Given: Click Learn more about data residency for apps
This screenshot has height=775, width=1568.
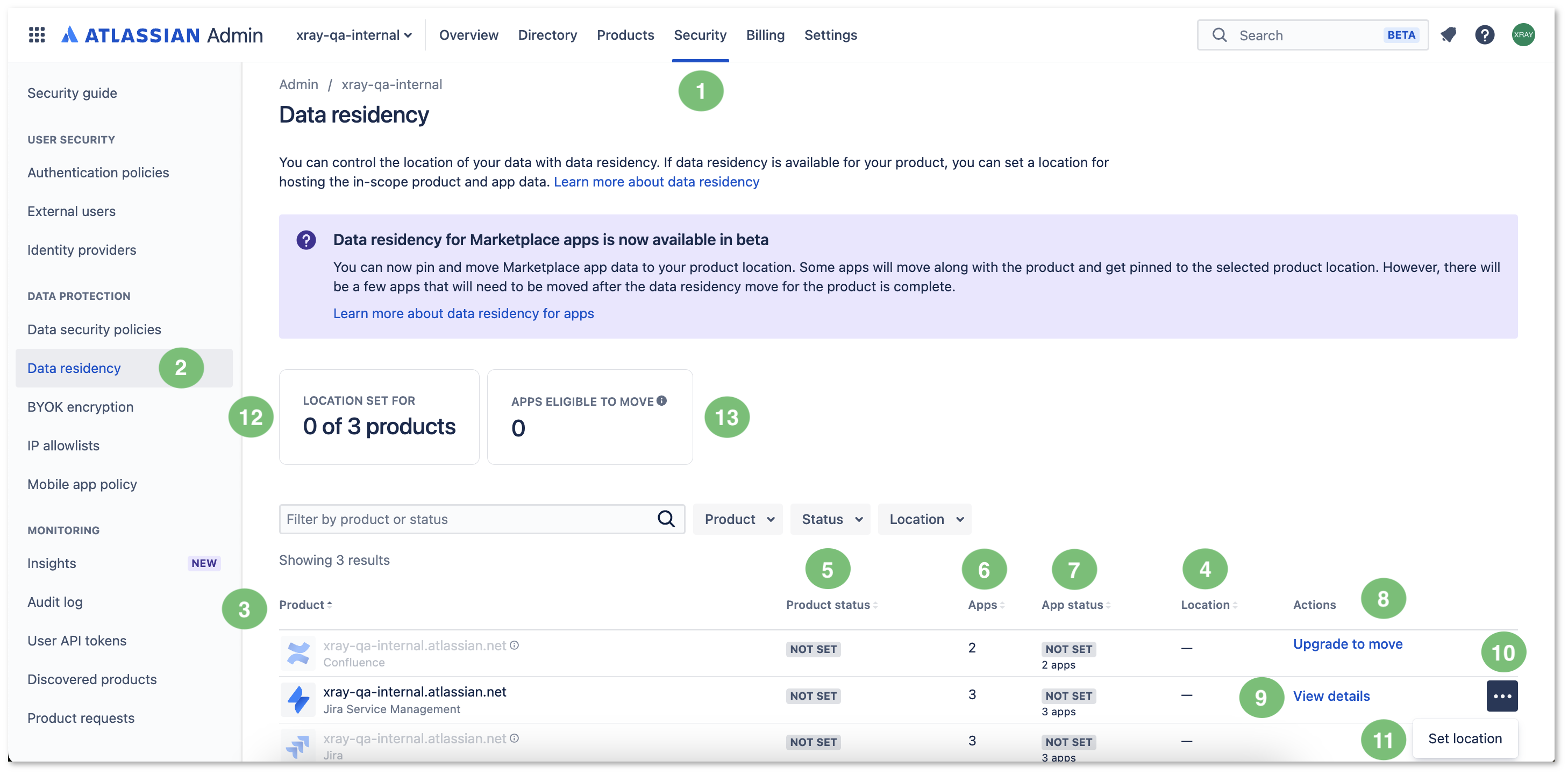Looking at the screenshot, I should pos(463,313).
